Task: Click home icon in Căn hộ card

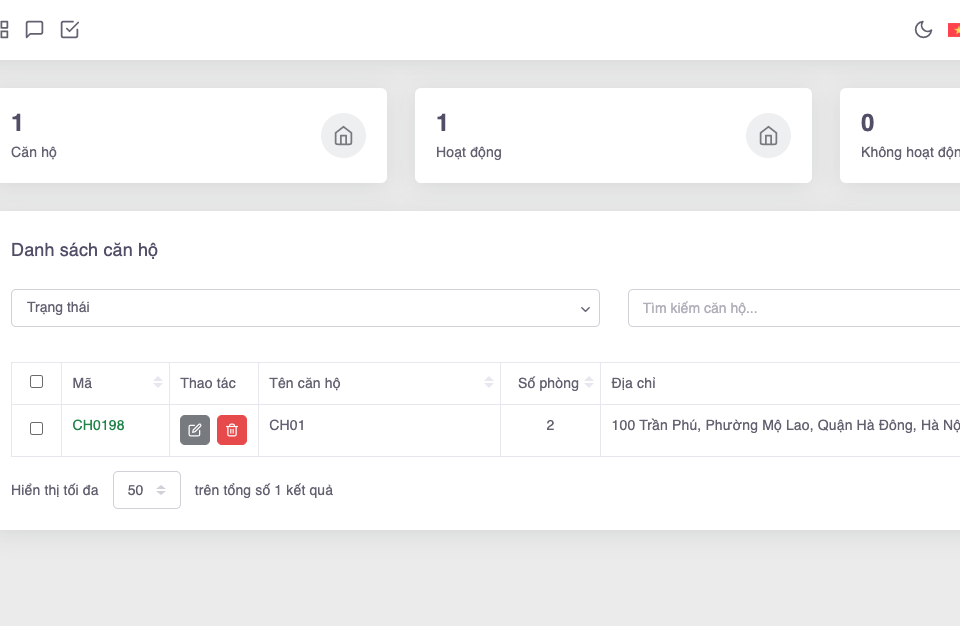Action: 343,136
